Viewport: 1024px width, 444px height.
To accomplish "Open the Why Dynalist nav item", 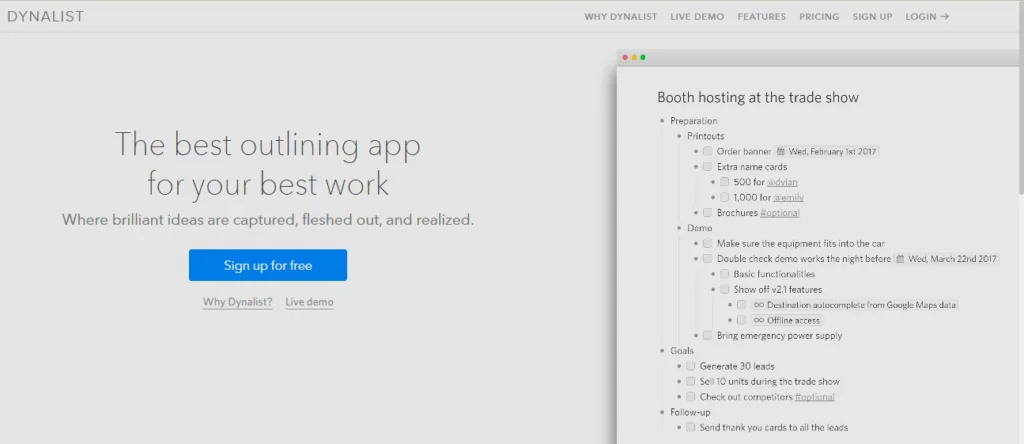I will click(x=620, y=17).
